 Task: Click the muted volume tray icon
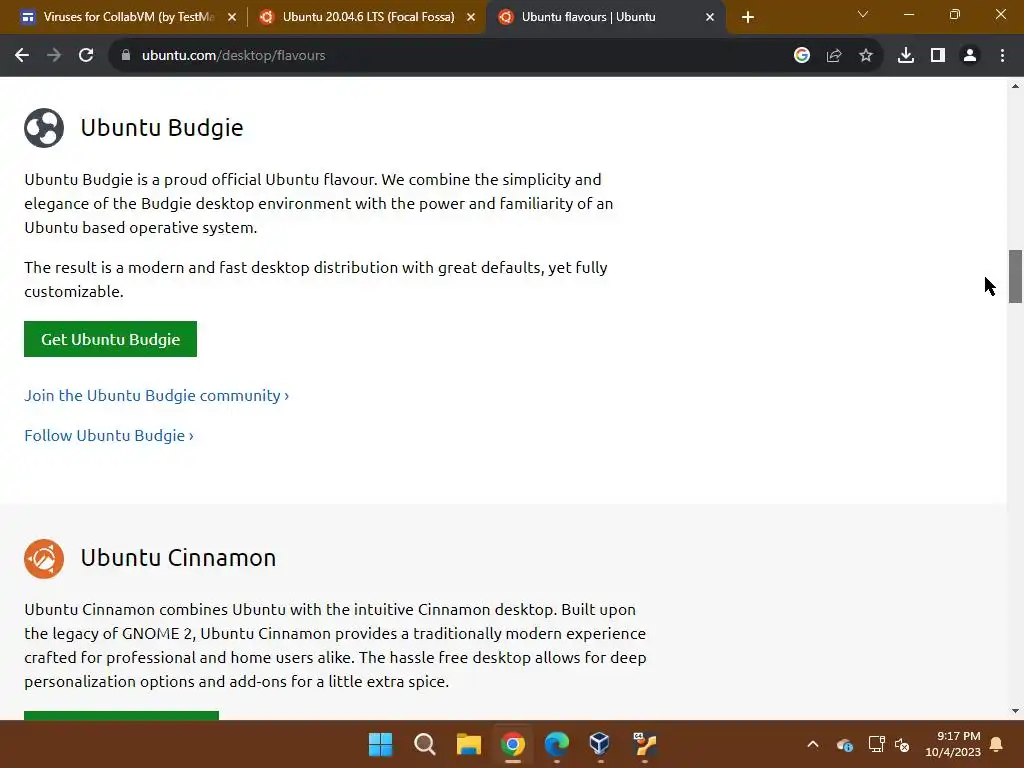pos(902,744)
